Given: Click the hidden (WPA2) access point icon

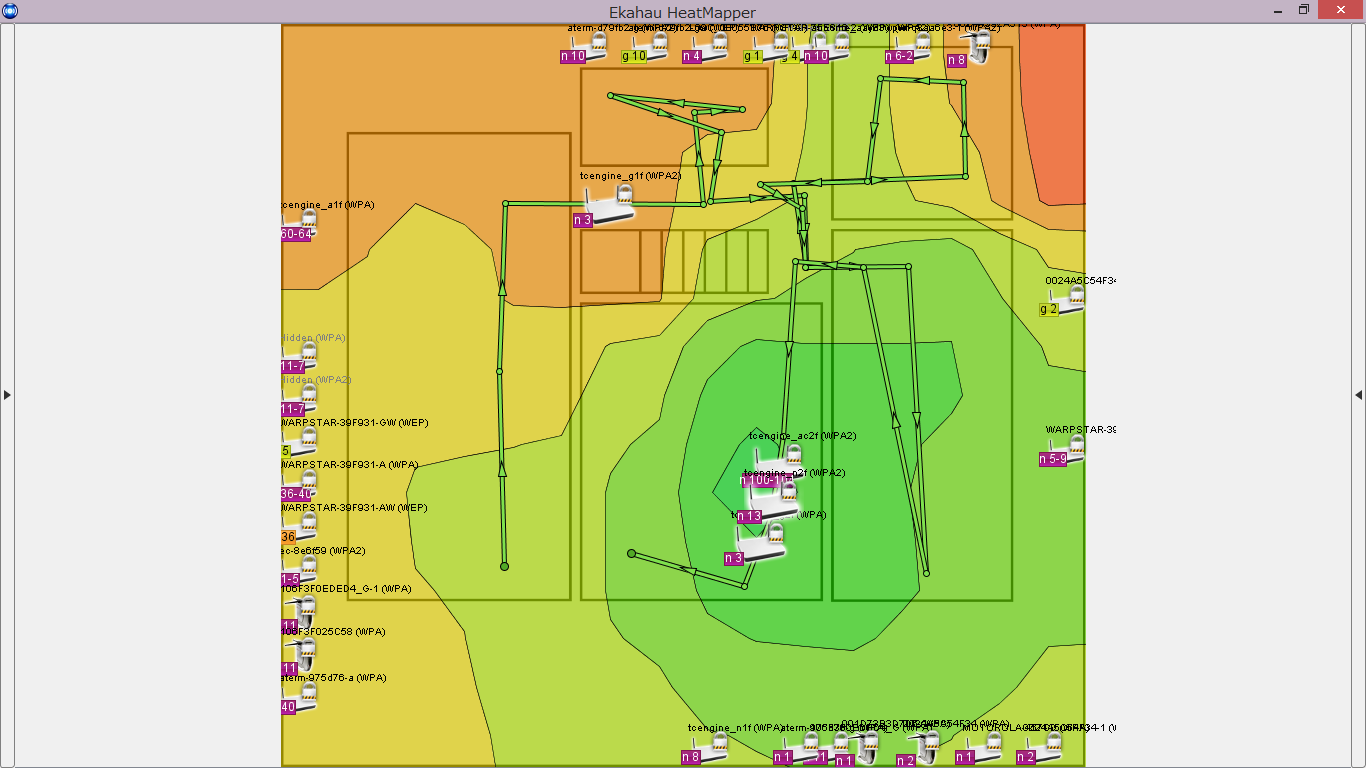Looking at the screenshot, I should point(300,398).
